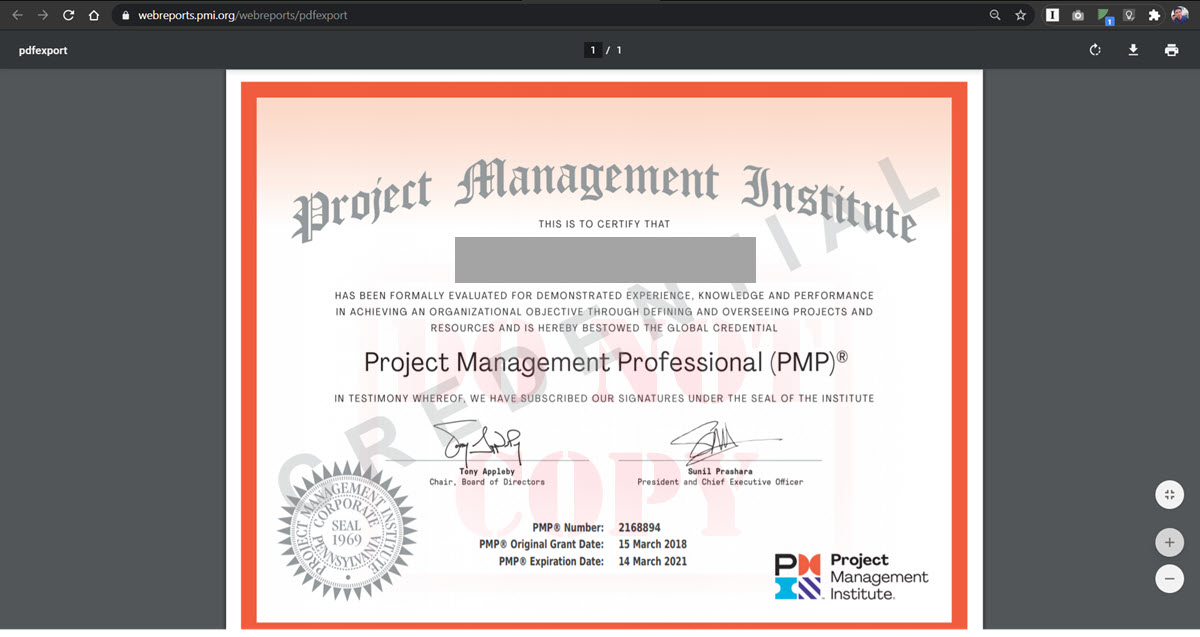1200x637 pixels.
Task: Print the PDF certificate
Action: pos(1172,50)
